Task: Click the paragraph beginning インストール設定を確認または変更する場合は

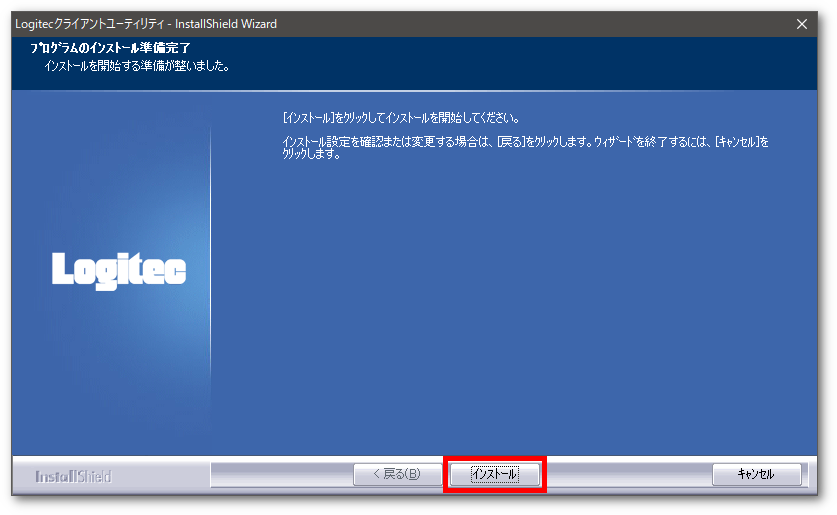Action: click(x=525, y=147)
